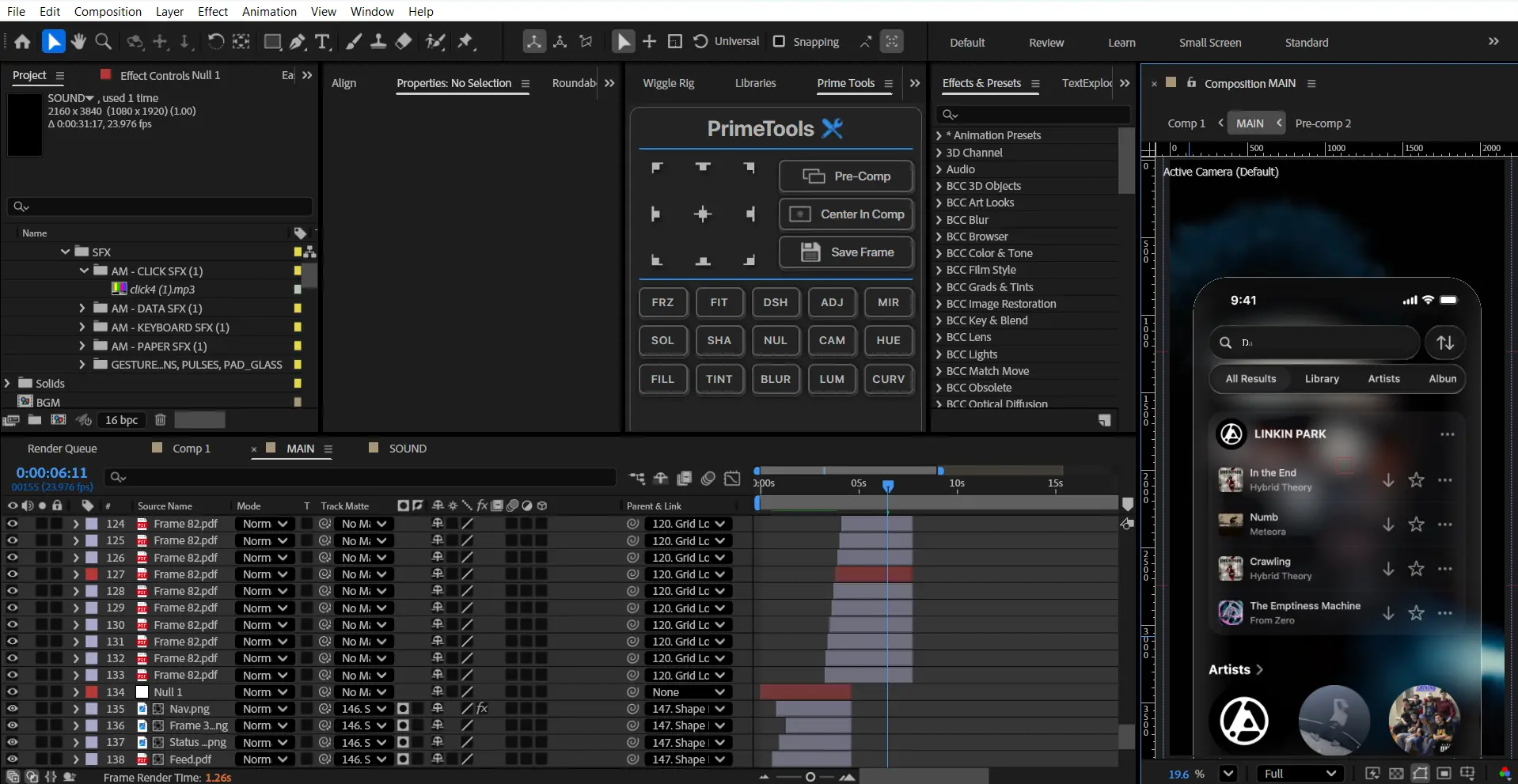Select the Pen tool
Viewport: 1518px width, 784px height.
click(x=298, y=41)
